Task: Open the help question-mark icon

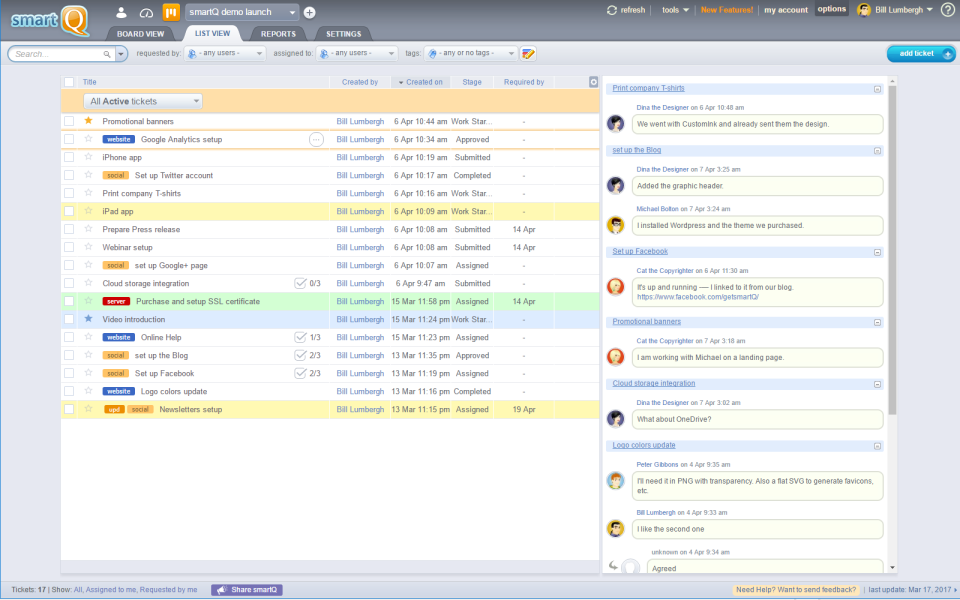Action: [x=948, y=9]
